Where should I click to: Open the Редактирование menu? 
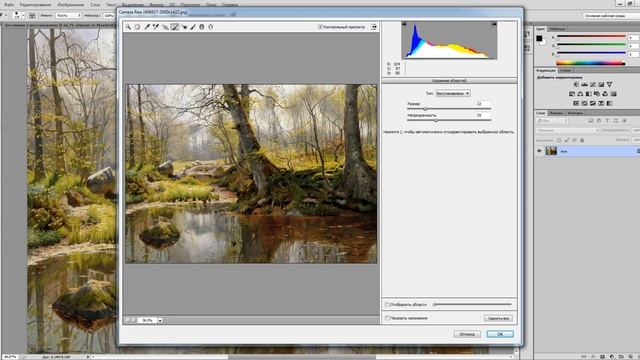pyautogui.click(x=36, y=4)
